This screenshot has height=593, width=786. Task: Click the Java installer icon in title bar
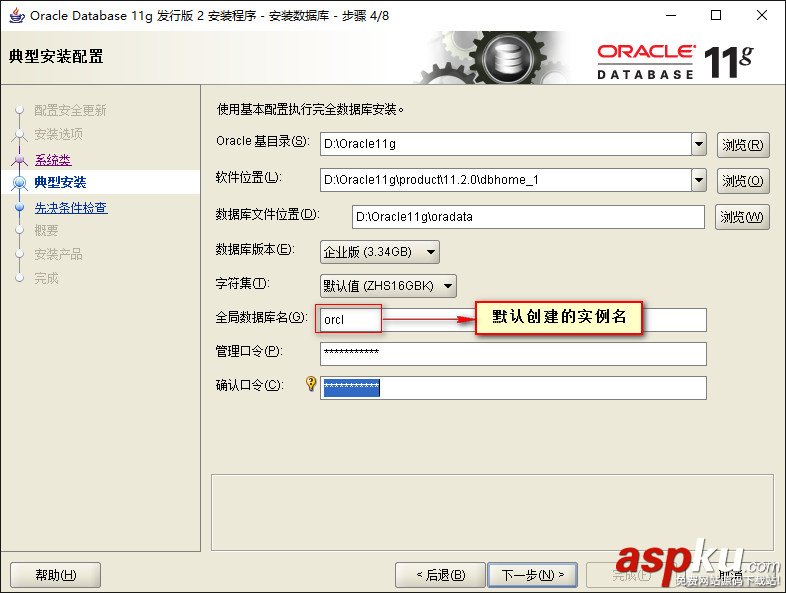point(17,15)
